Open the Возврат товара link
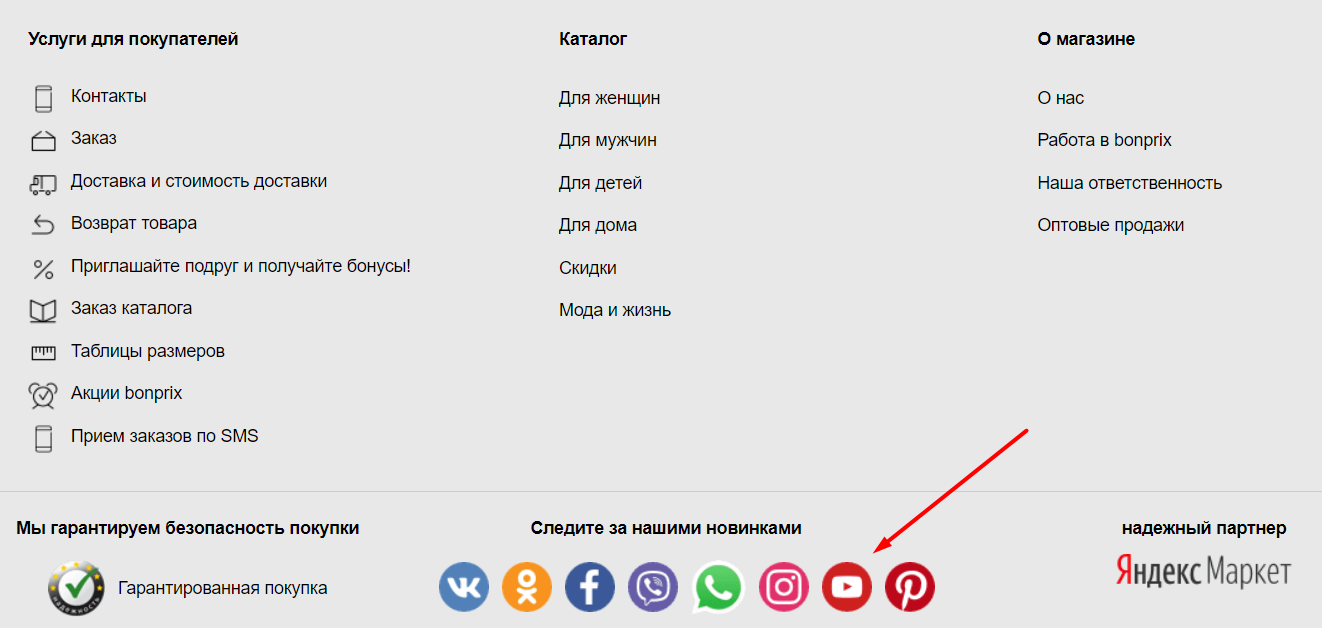The image size is (1322, 628). (x=134, y=223)
